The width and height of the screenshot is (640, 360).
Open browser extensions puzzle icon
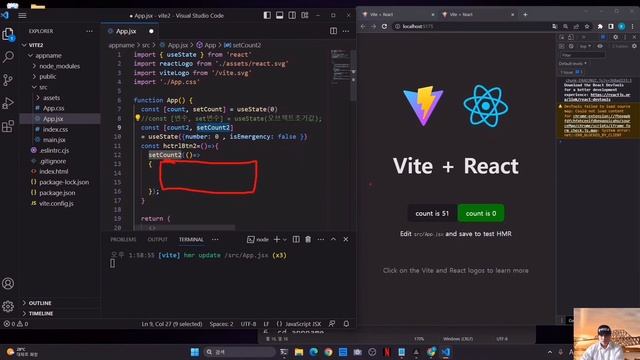tap(600, 26)
